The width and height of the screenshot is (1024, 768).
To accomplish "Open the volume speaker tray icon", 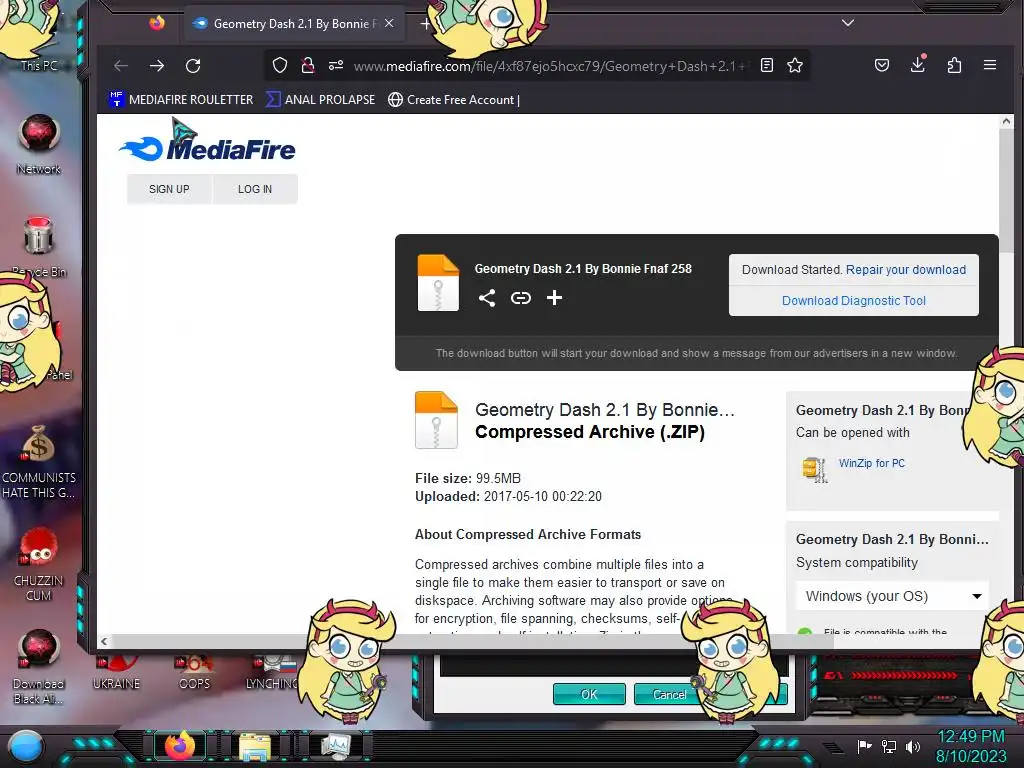I will coord(912,746).
